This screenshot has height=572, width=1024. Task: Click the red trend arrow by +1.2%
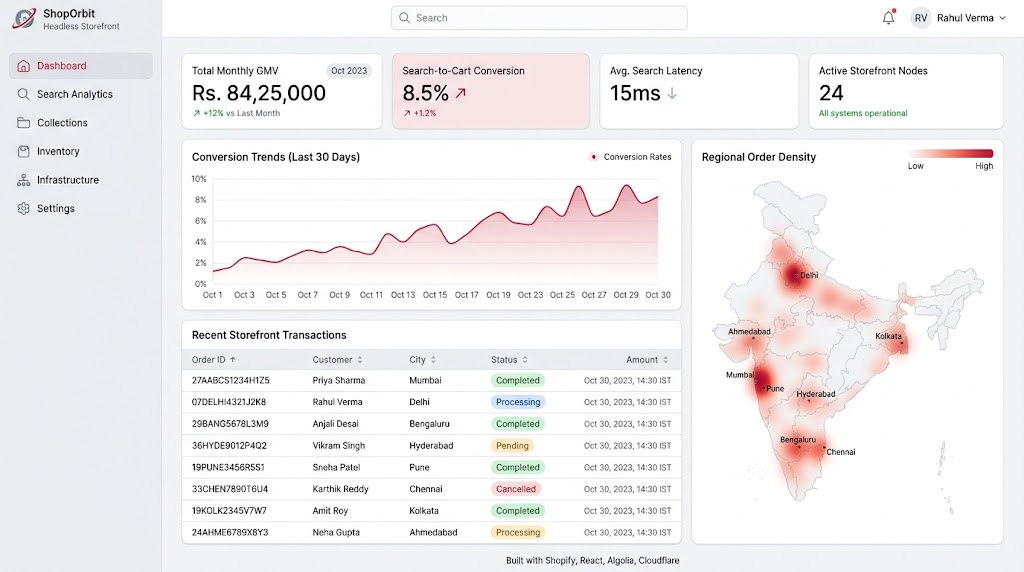(407, 113)
